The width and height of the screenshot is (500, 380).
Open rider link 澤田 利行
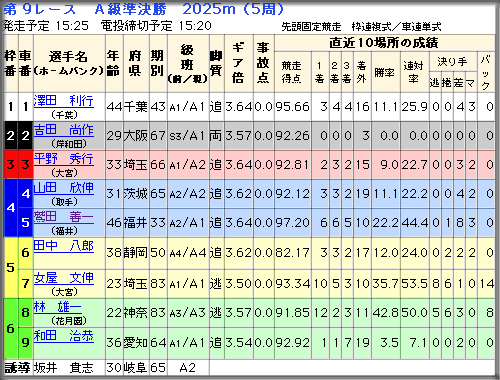coord(63,101)
